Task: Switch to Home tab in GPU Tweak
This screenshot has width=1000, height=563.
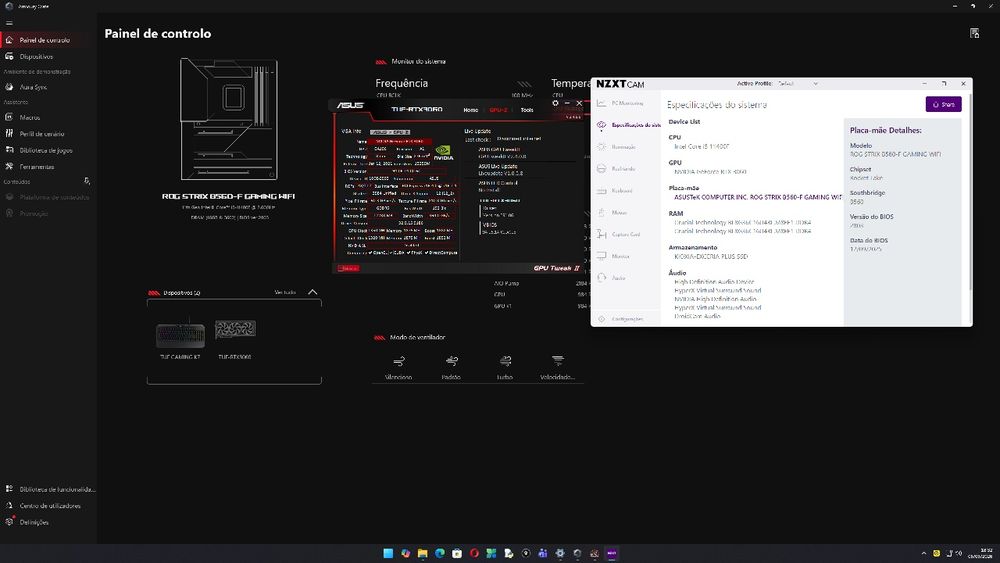Action: (471, 110)
